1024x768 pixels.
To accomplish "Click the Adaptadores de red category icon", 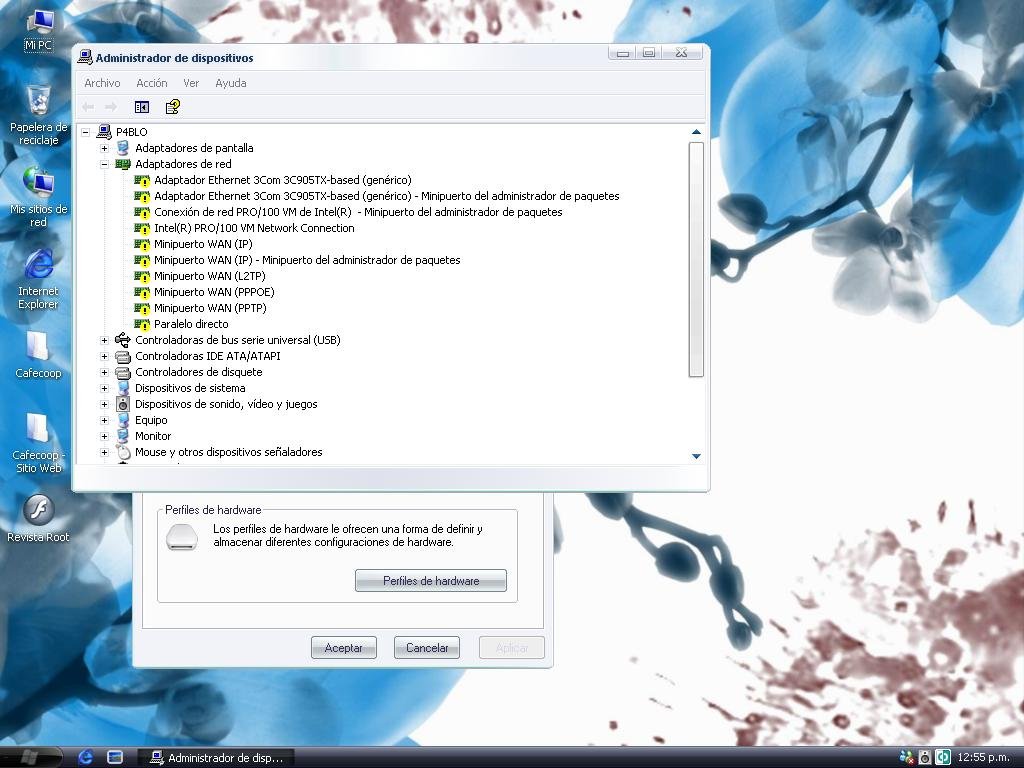I will click(123, 164).
